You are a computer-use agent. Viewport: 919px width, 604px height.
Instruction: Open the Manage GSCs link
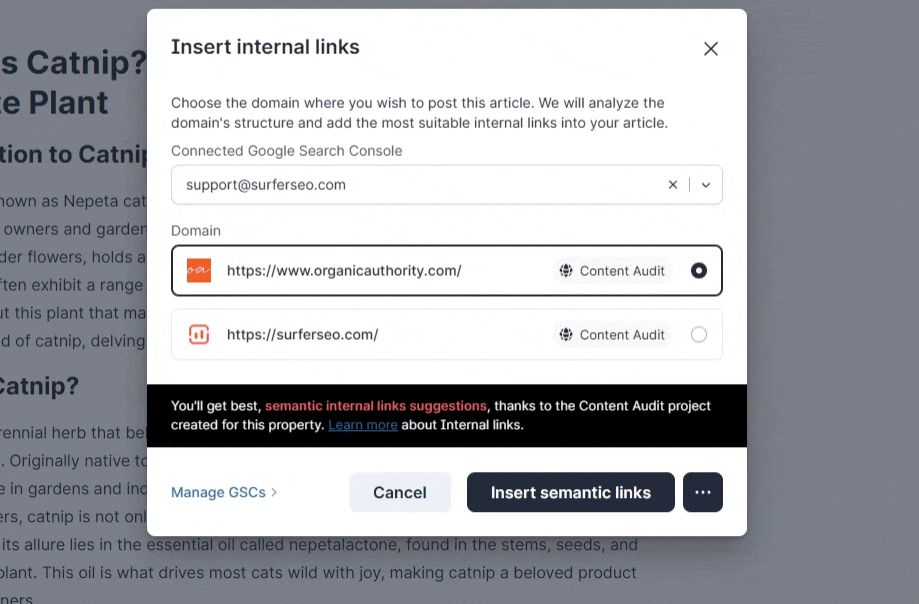point(218,492)
